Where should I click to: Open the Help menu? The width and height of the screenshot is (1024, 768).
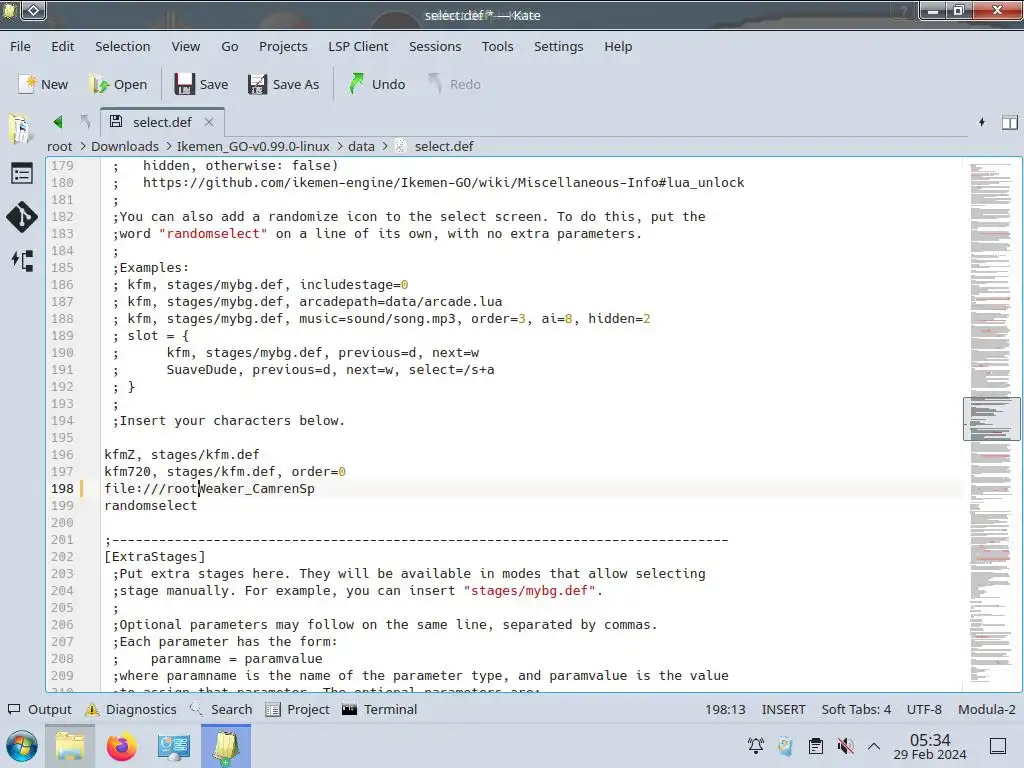click(x=618, y=46)
